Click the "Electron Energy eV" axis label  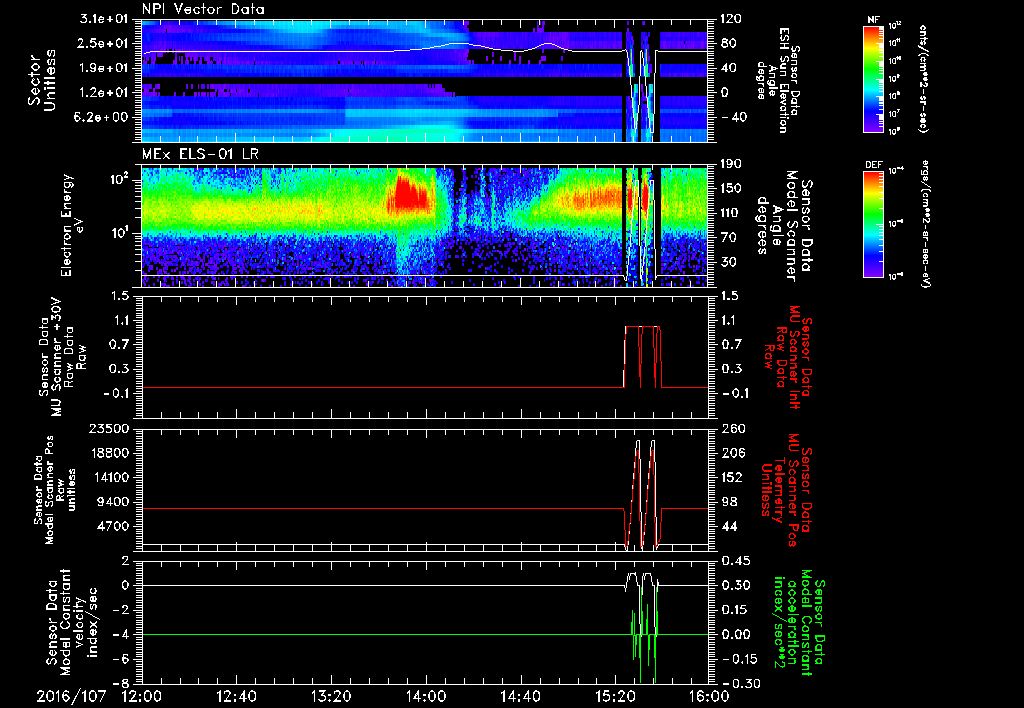pos(72,225)
